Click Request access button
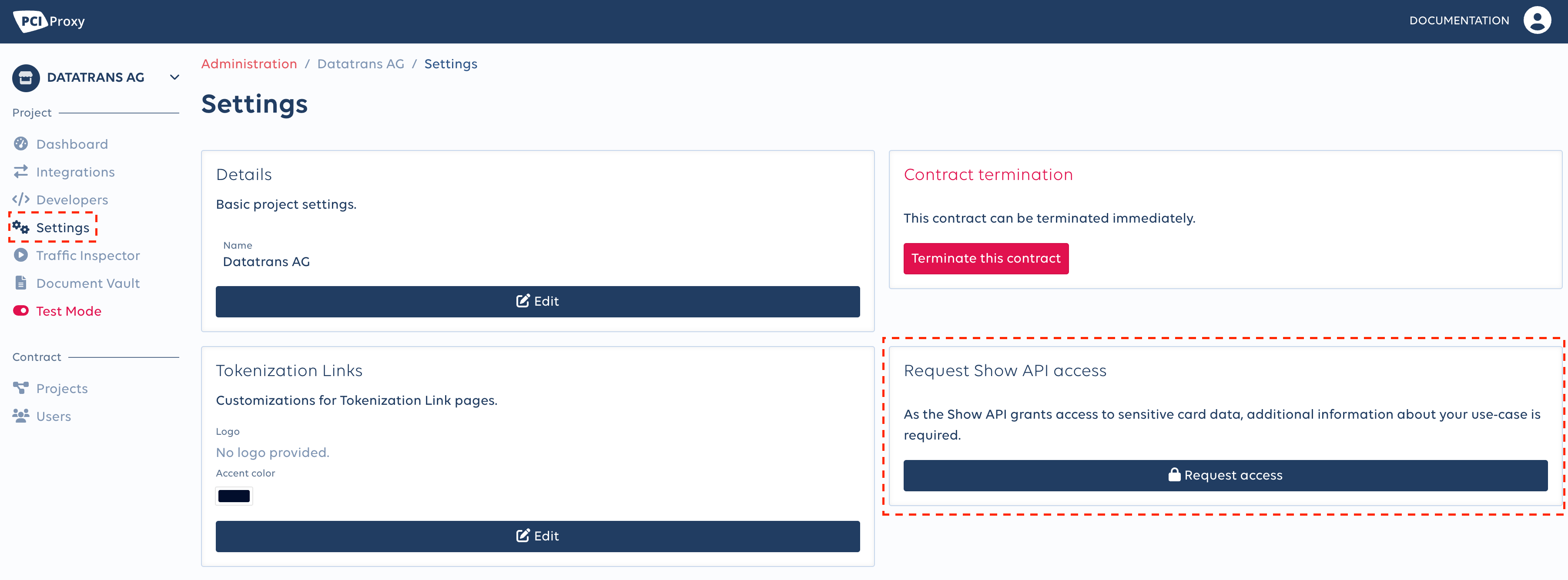This screenshot has width=1568, height=580. 1225,475
